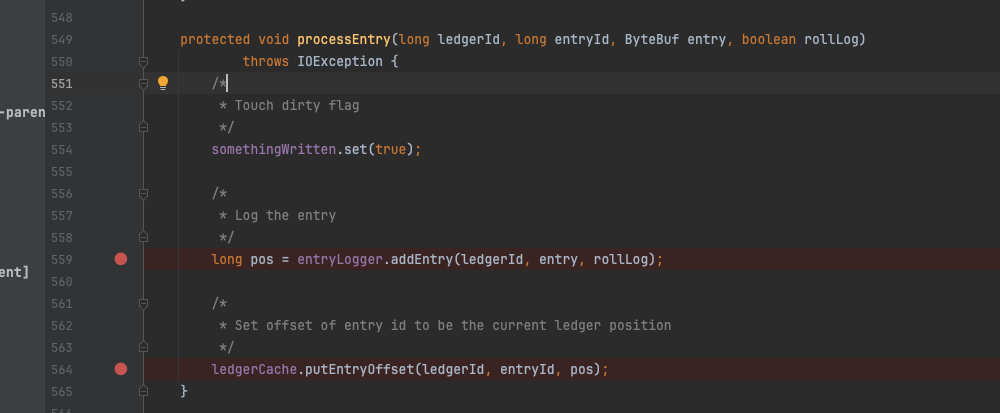The width and height of the screenshot is (1000, 413).
Task: Click the entryLogger field reference
Action: 340,259
